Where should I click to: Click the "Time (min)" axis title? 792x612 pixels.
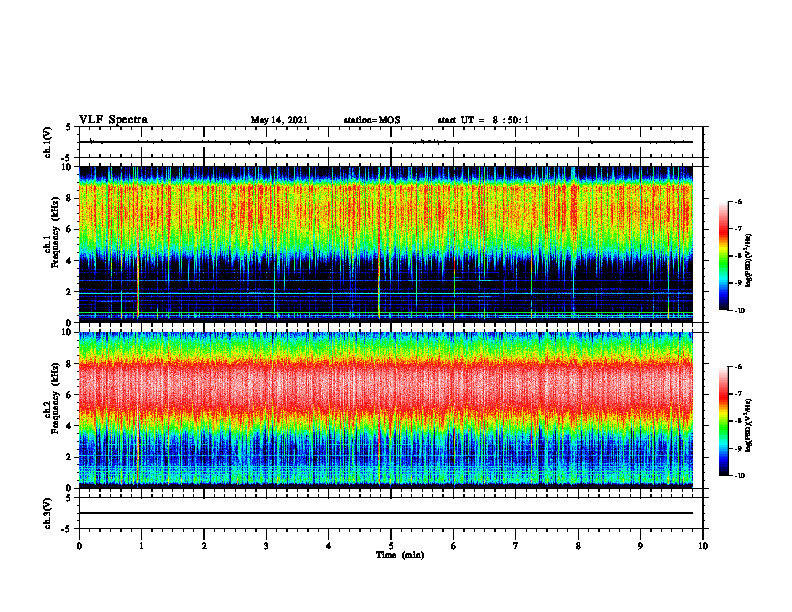pyautogui.click(x=400, y=555)
